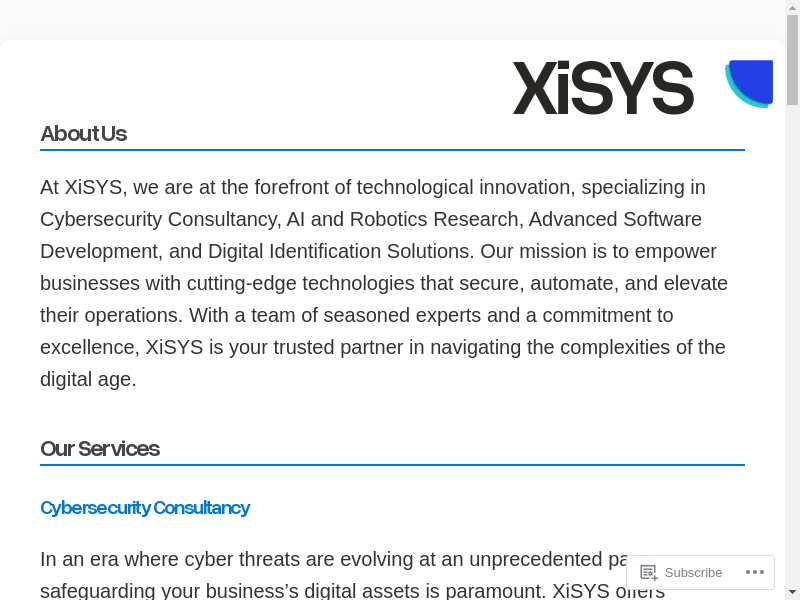Click the XiSYS site title
Viewport: 800px width, 600px height.
(x=603, y=88)
